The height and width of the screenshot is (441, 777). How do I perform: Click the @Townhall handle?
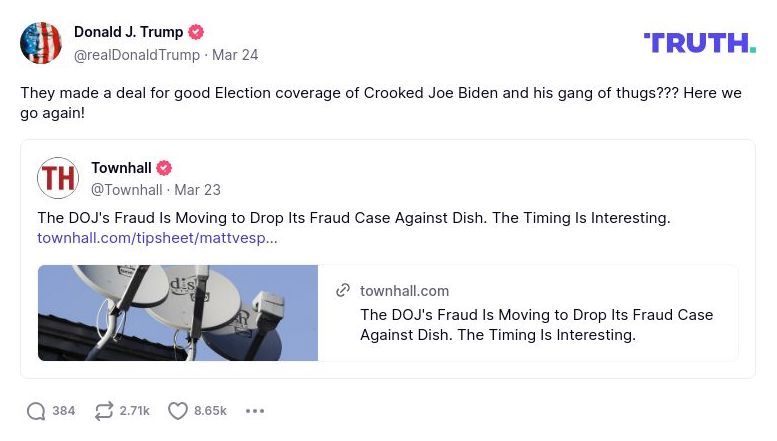click(126, 190)
